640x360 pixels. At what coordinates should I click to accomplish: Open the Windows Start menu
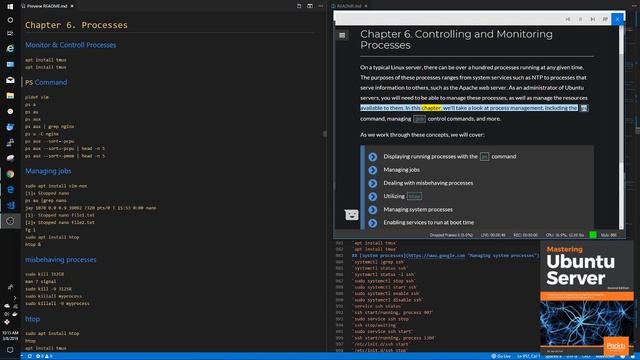click(10, 6)
